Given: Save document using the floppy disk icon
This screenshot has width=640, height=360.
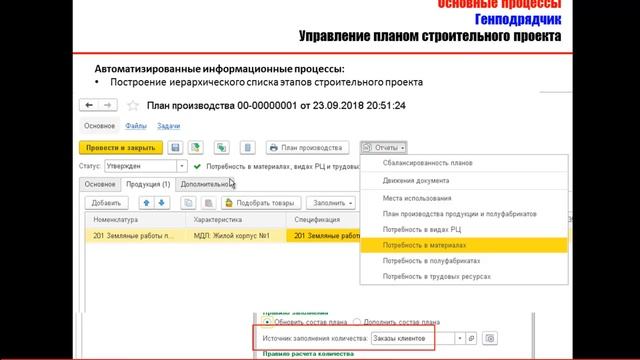Looking at the screenshot, I should tap(175, 148).
